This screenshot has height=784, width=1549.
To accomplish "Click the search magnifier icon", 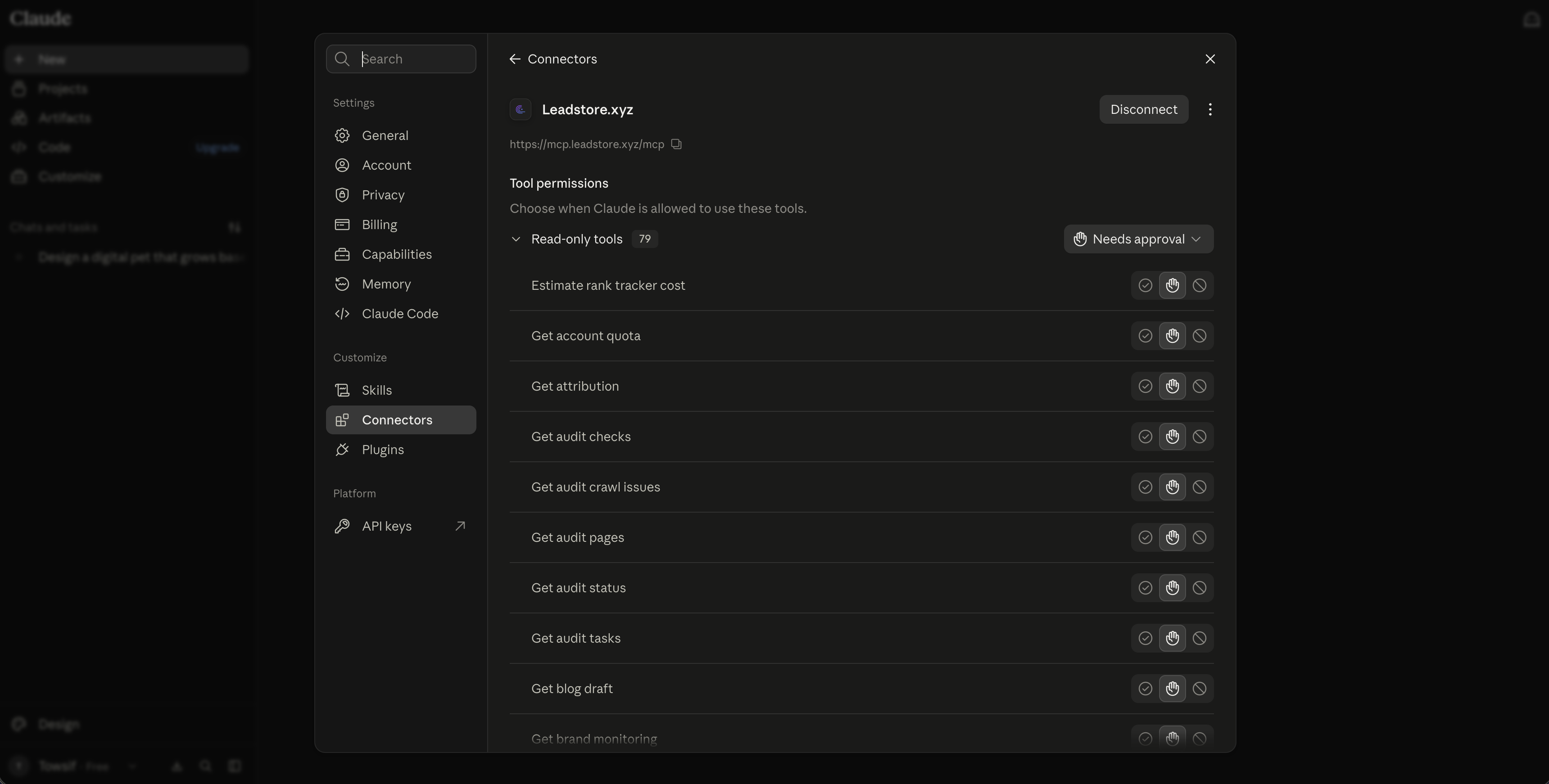I will coord(342,59).
